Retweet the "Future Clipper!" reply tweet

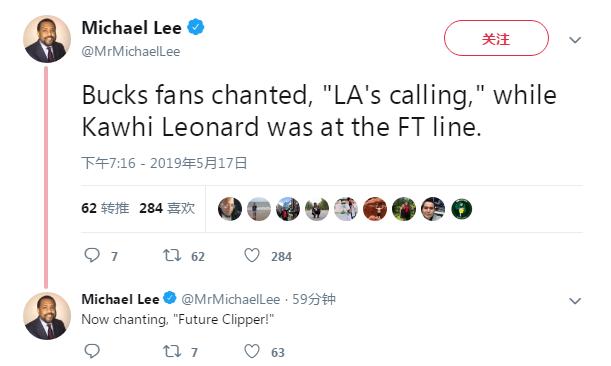(172, 351)
